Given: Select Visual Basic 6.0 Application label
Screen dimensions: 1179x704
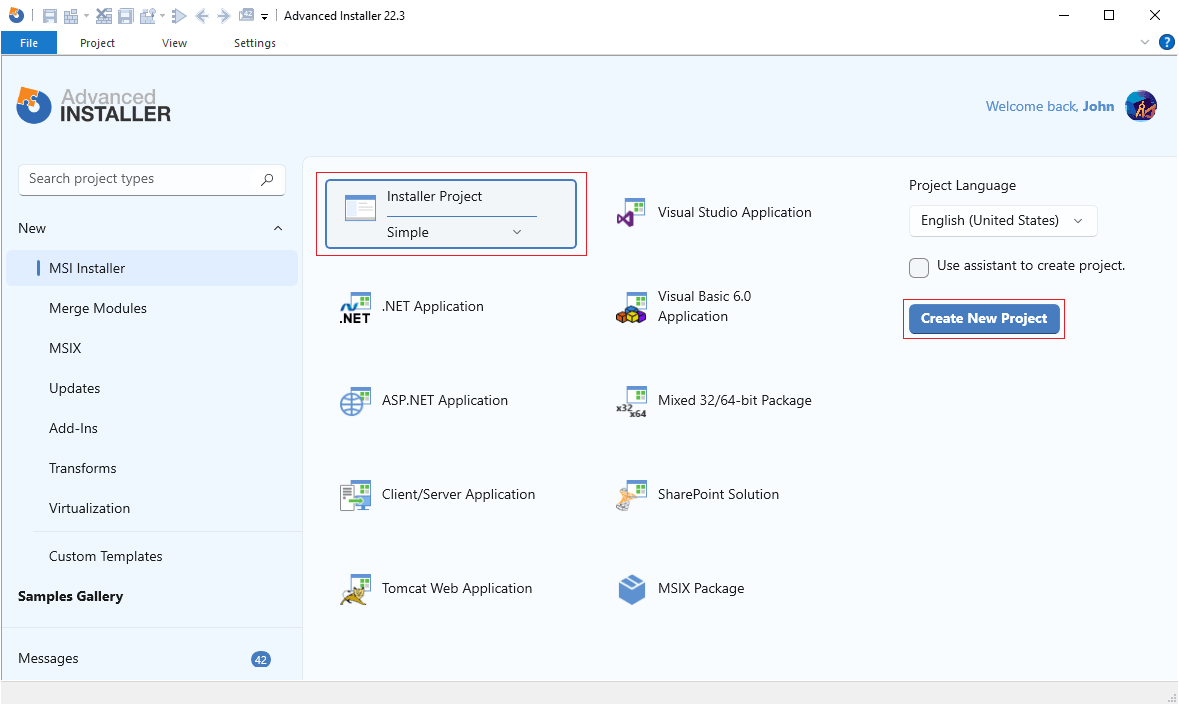Looking at the screenshot, I should tap(705, 306).
